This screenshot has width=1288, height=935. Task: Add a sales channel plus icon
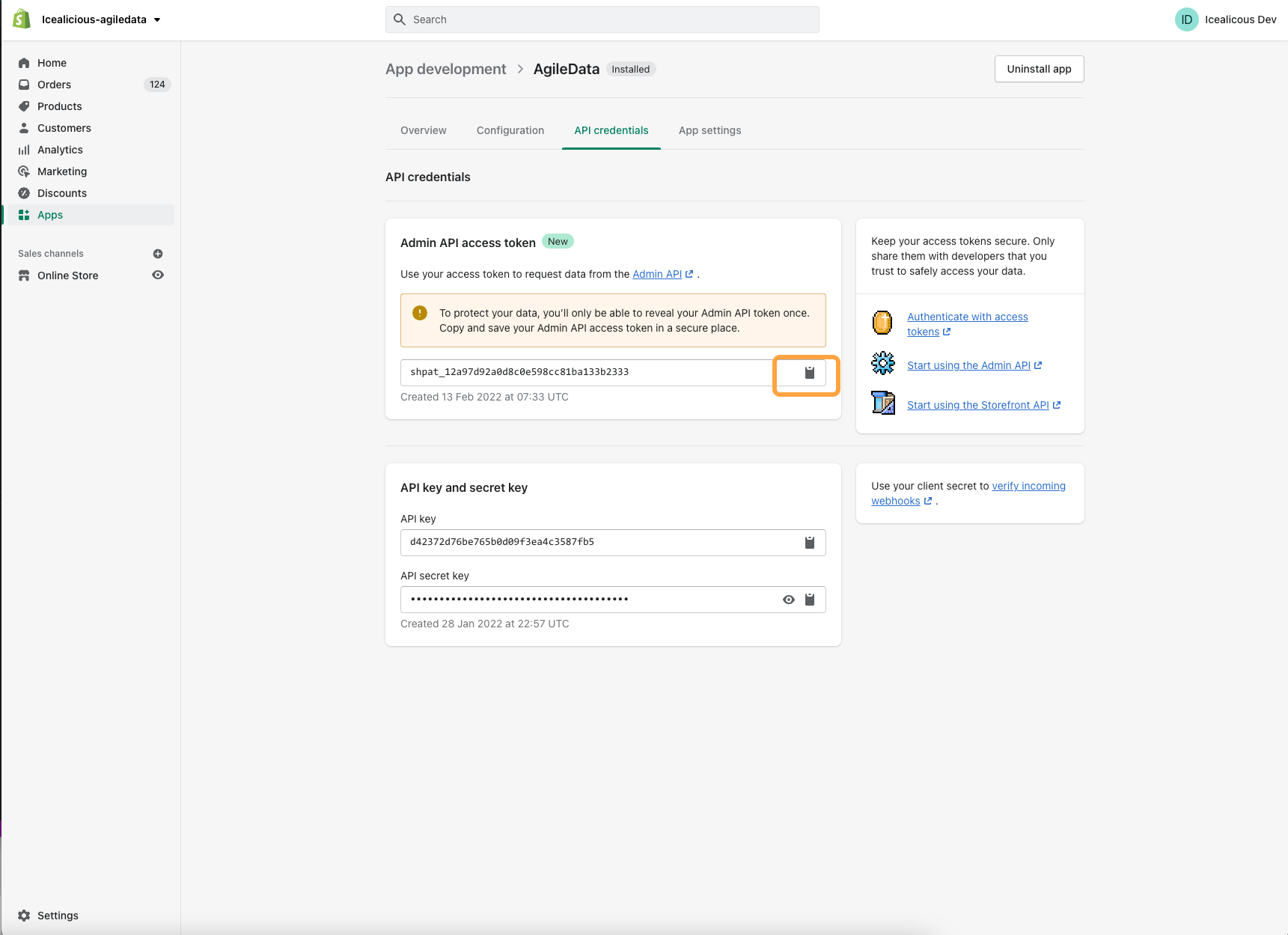(158, 254)
